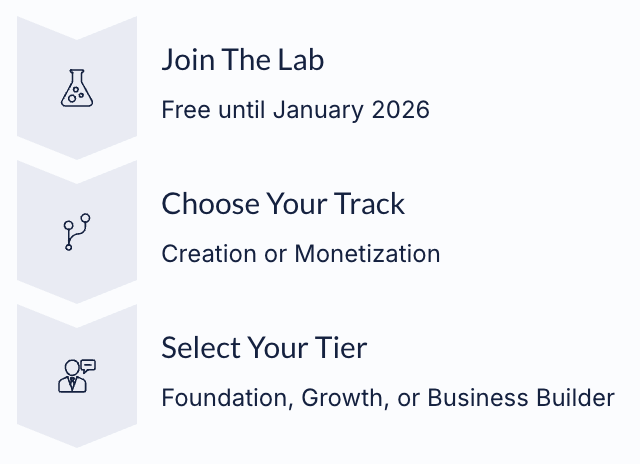The width and height of the screenshot is (640, 464).
Task: Click the downward arrow tip below the branch icon
Action: pos(76,294)
